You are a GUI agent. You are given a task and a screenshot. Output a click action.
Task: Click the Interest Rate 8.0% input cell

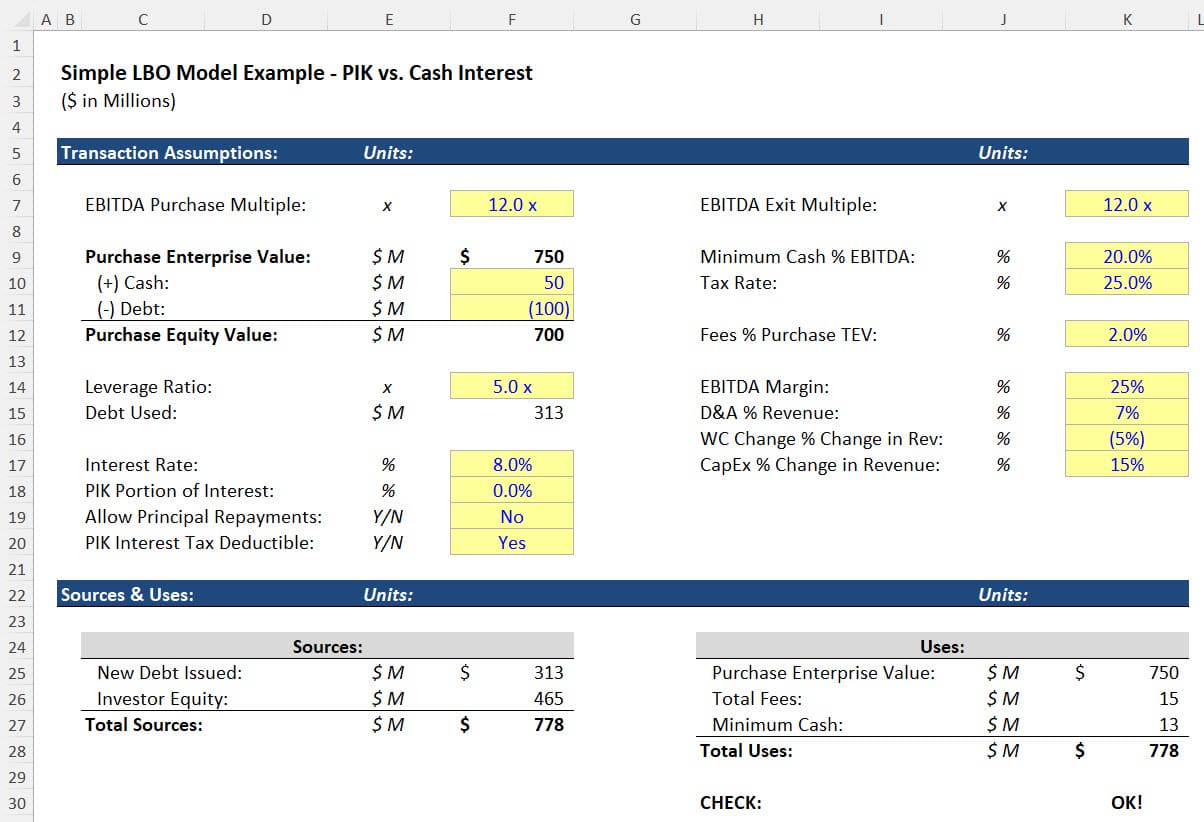click(512, 464)
